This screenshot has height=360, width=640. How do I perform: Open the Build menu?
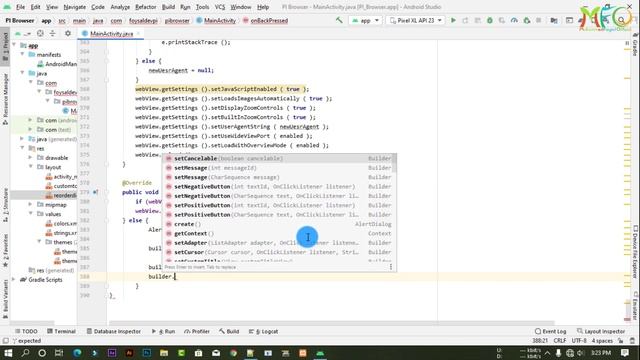pos(168,7)
